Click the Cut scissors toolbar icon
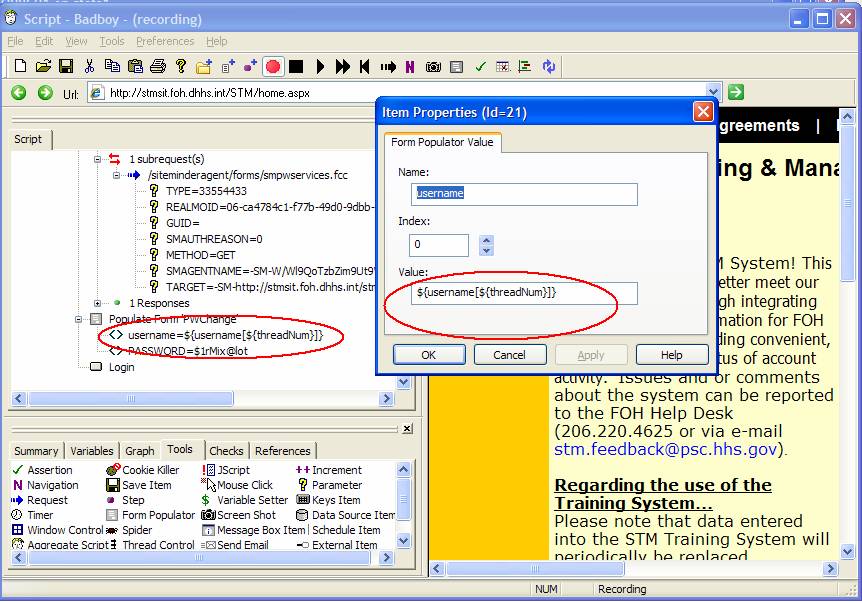The width and height of the screenshot is (862, 603). pos(89,67)
